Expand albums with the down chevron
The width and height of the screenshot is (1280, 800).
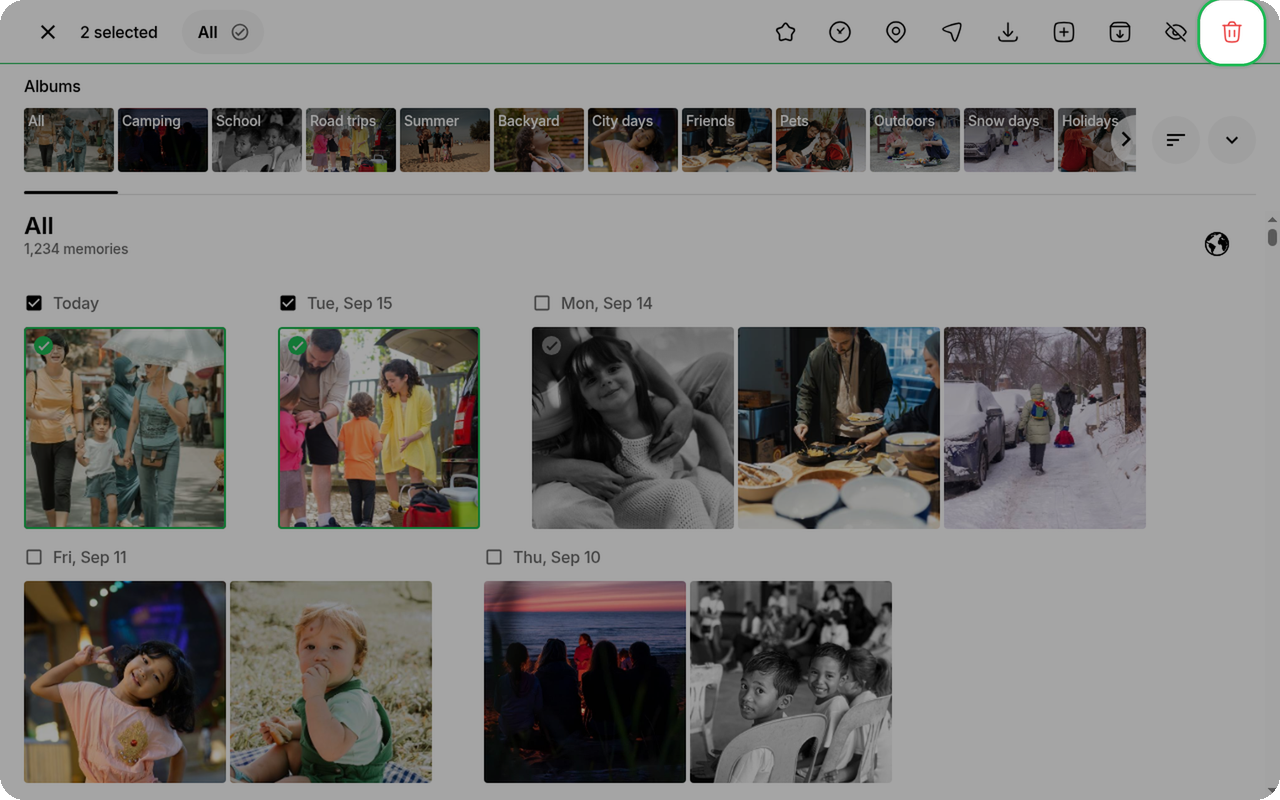pyautogui.click(x=1232, y=140)
